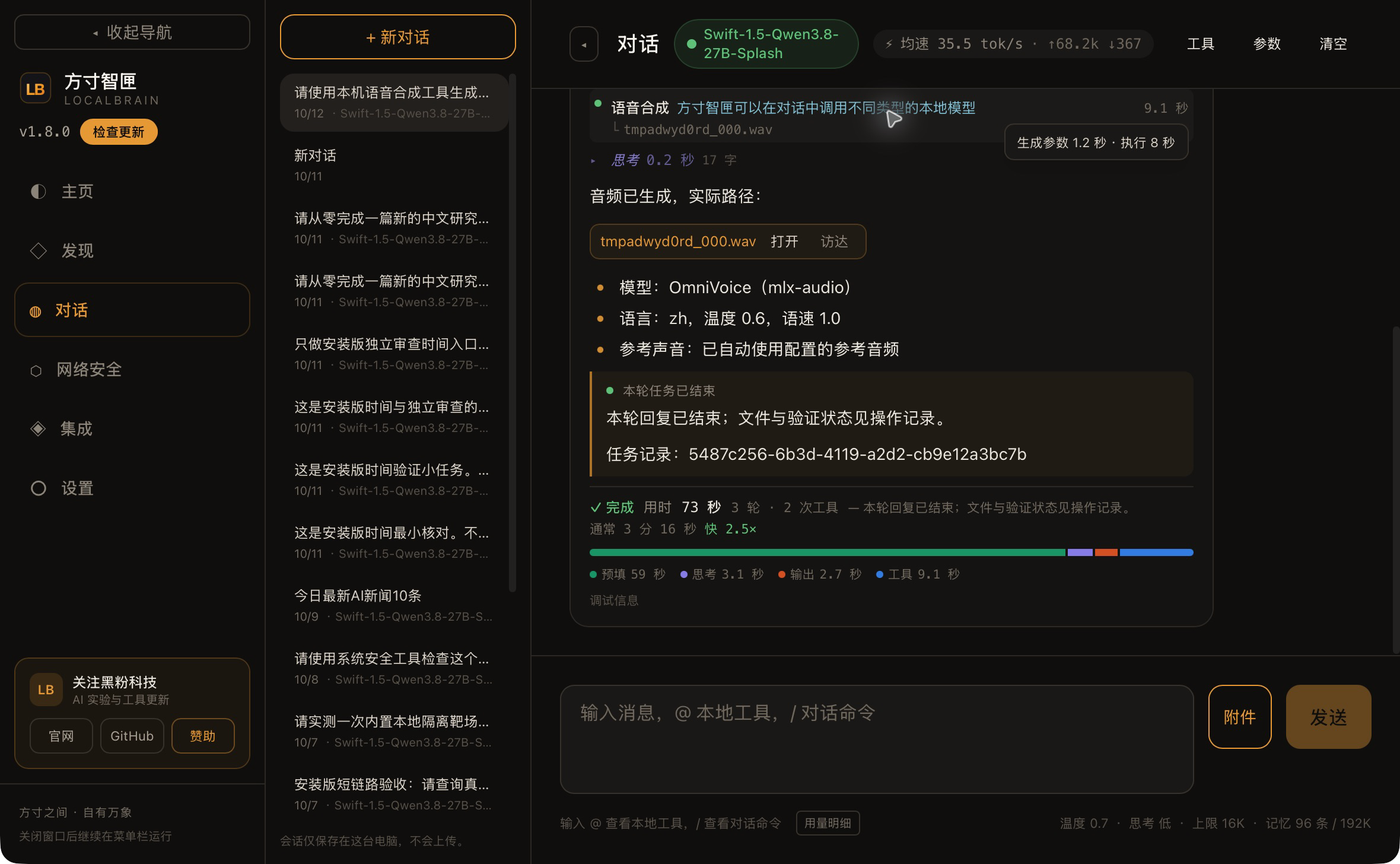Expand the 语音合成 tool call row
This screenshot has width=1400, height=864.
pos(891,117)
